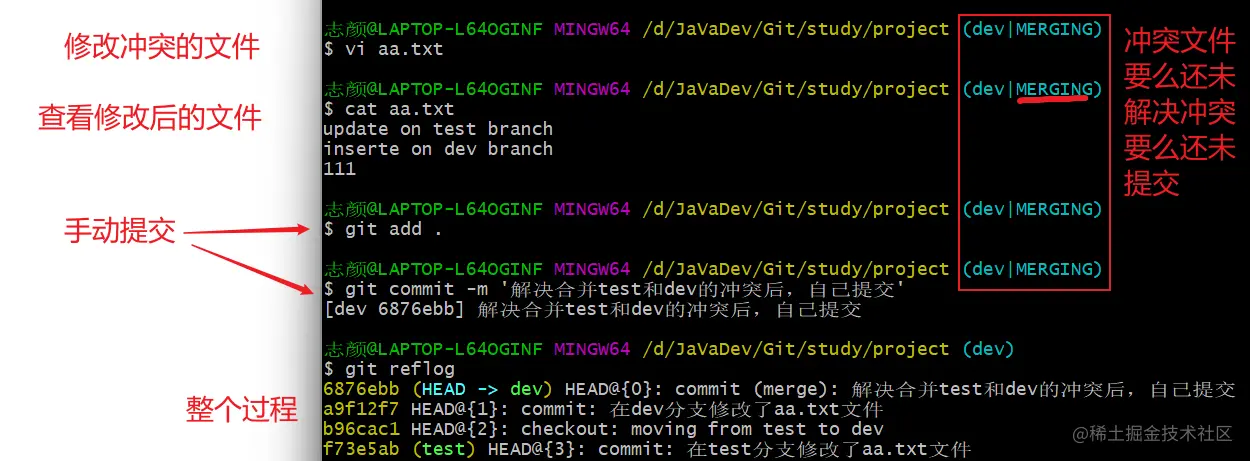
Task: Click the project path in the prompt above git reflog
Action: click(795, 349)
